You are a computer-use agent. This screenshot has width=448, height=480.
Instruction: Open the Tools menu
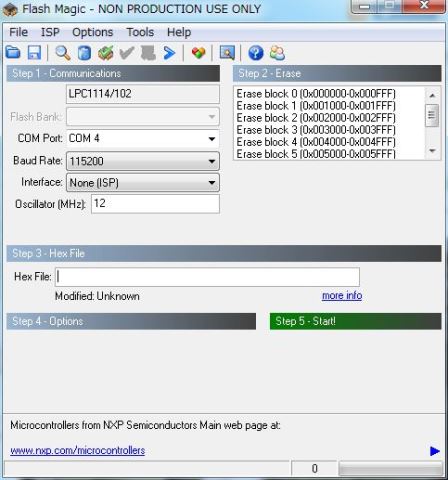[140, 32]
